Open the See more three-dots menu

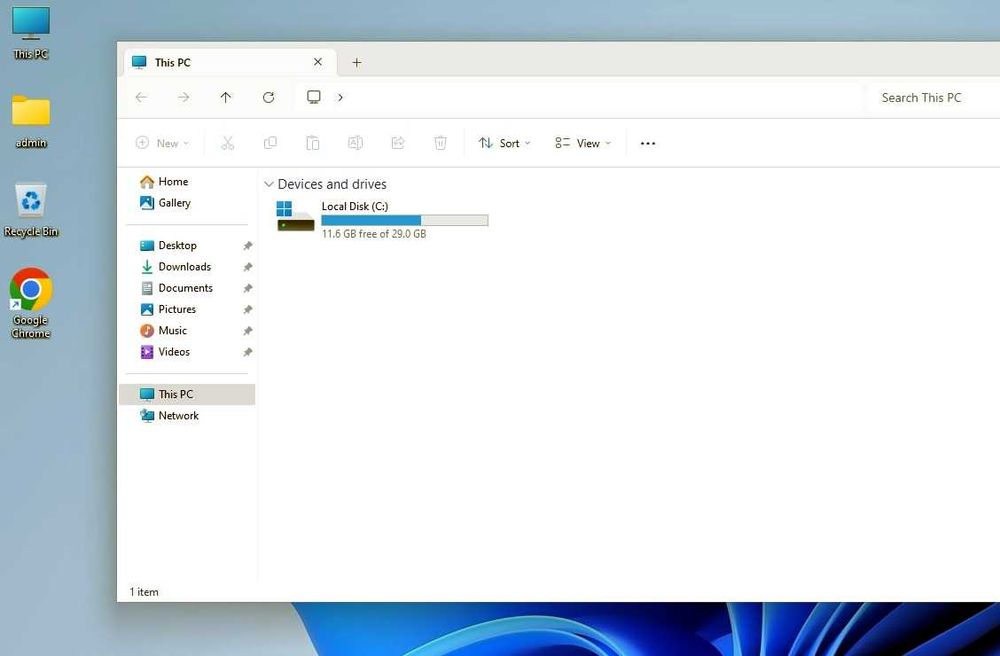[648, 143]
